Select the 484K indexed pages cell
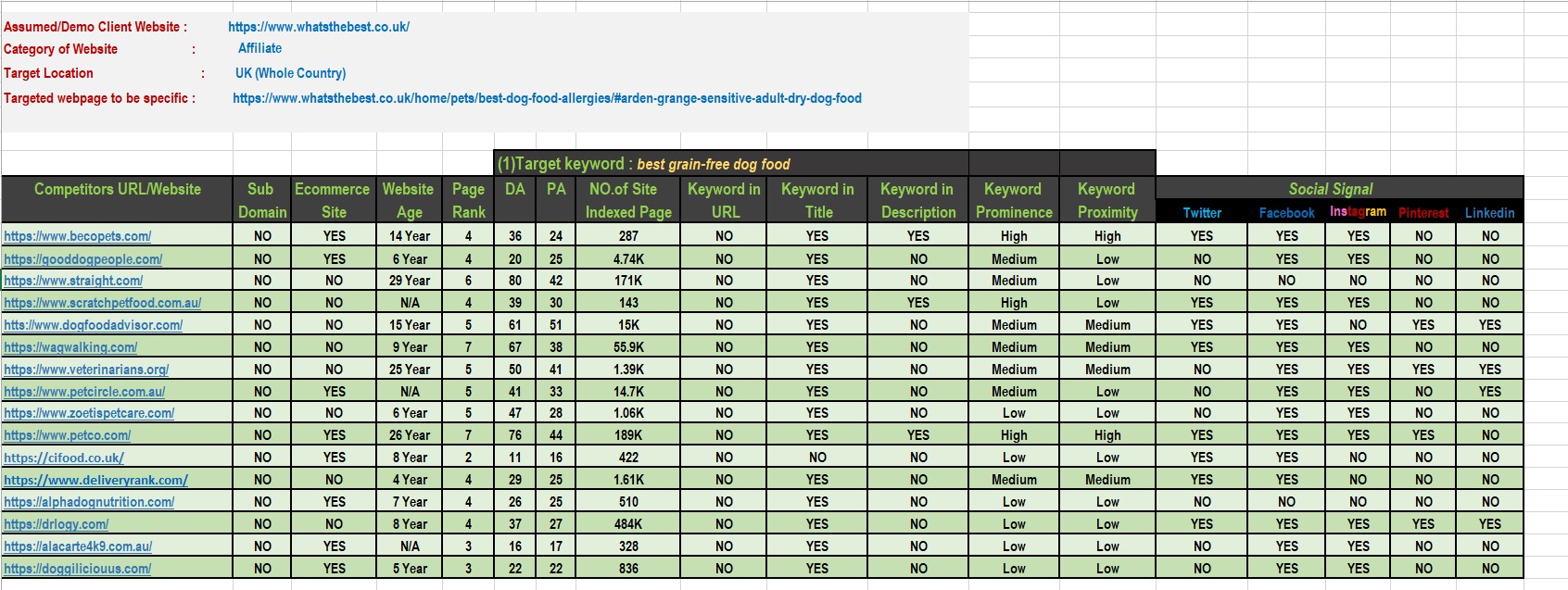The height and width of the screenshot is (590, 1568). pyautogui.click(x=628, y=524)
